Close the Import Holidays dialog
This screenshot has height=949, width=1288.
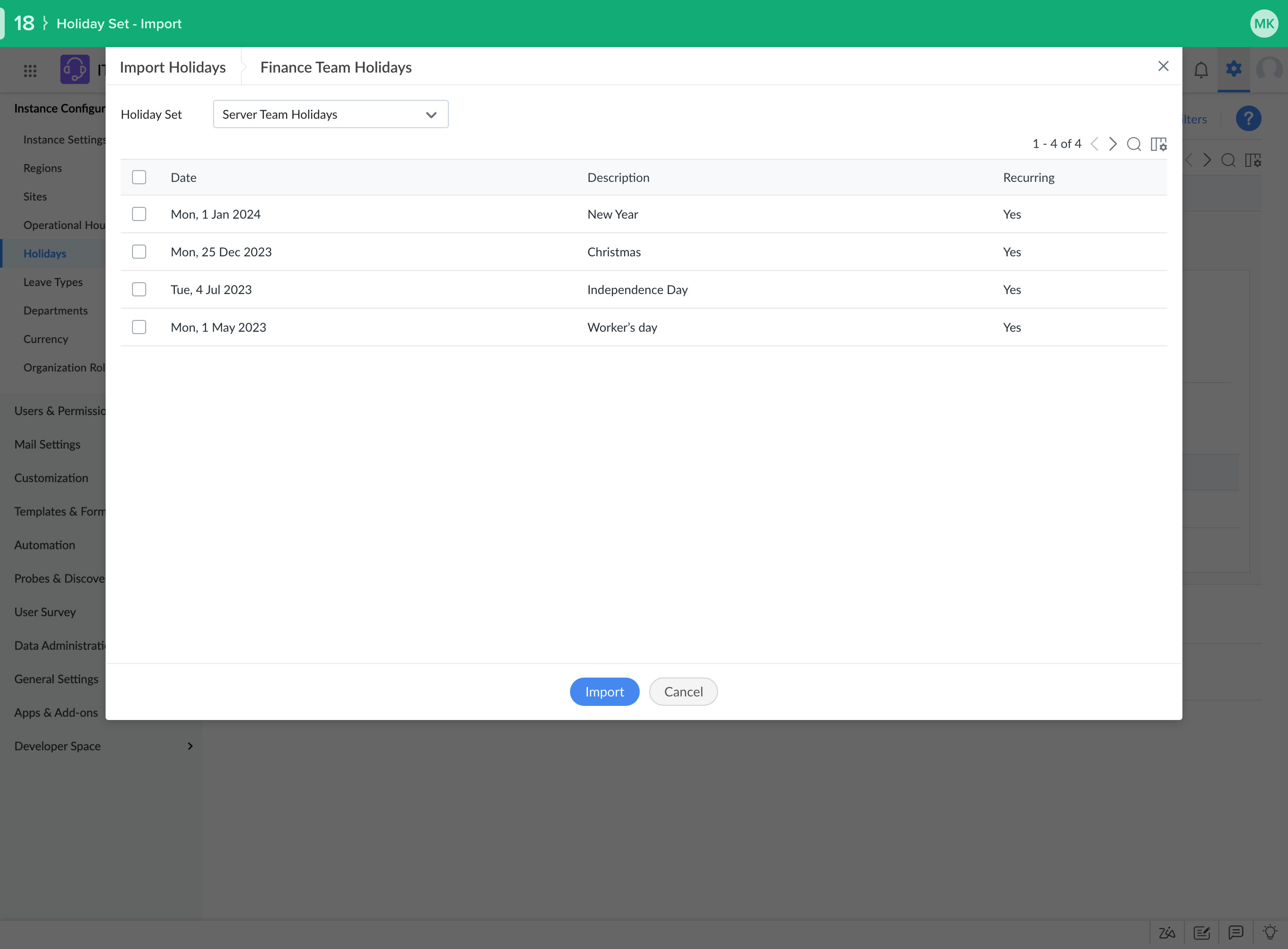click(1163, 66)
